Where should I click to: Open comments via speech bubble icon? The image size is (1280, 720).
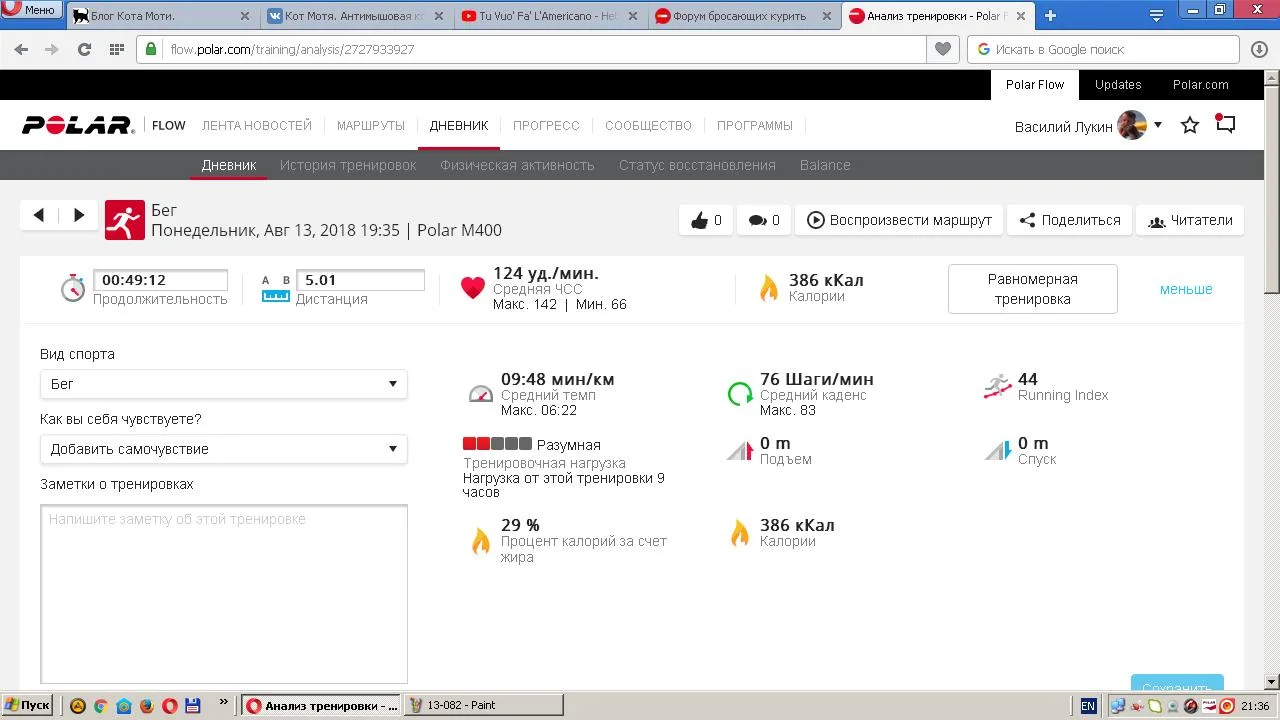tap(763, 220)
